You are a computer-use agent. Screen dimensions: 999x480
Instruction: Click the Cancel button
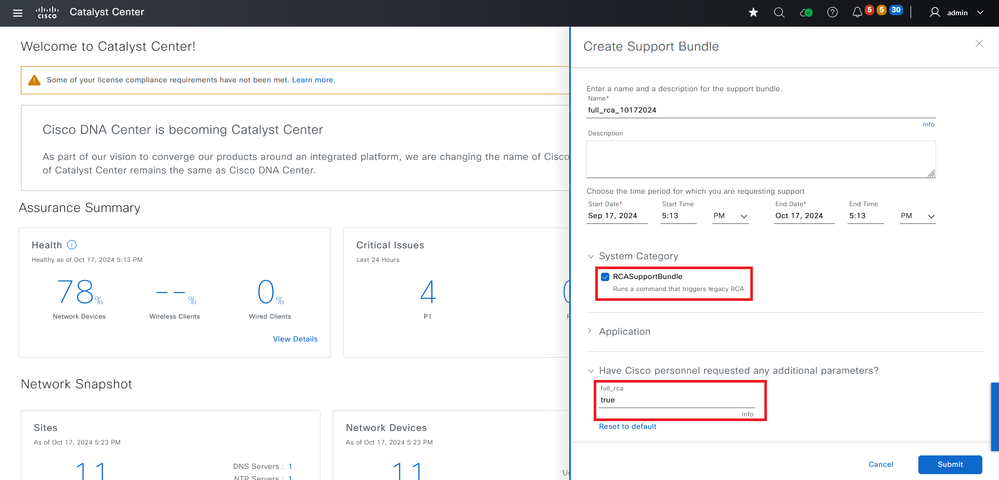(x=880, y=465)
